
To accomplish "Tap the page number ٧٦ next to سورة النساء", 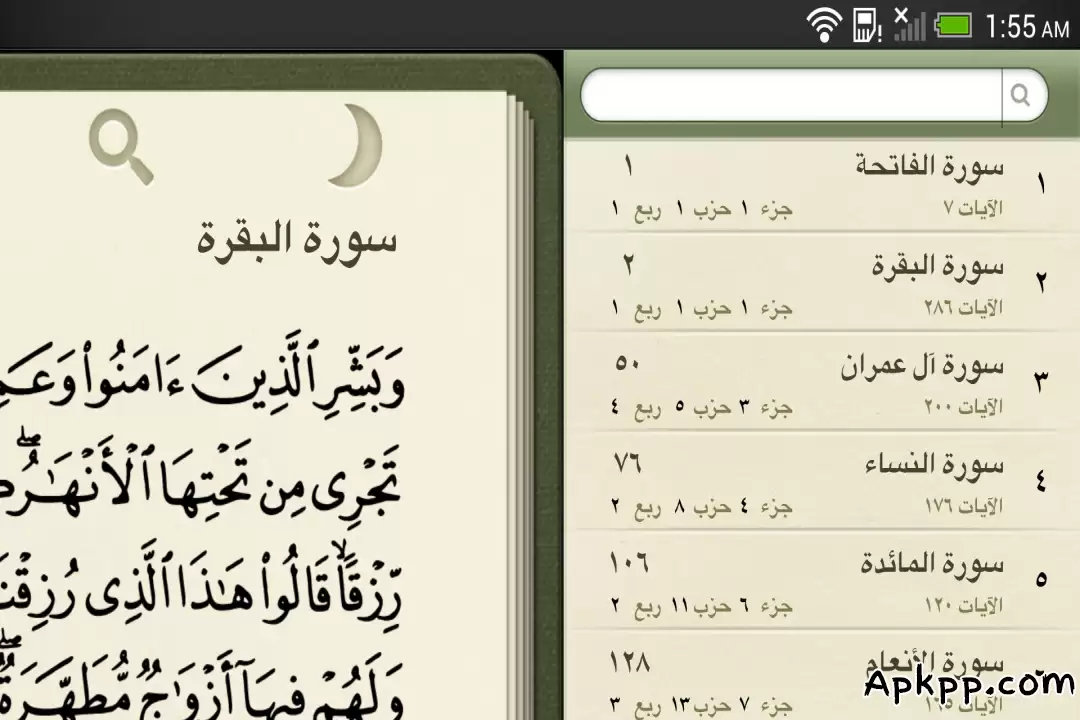I will [x=628, y=462].
